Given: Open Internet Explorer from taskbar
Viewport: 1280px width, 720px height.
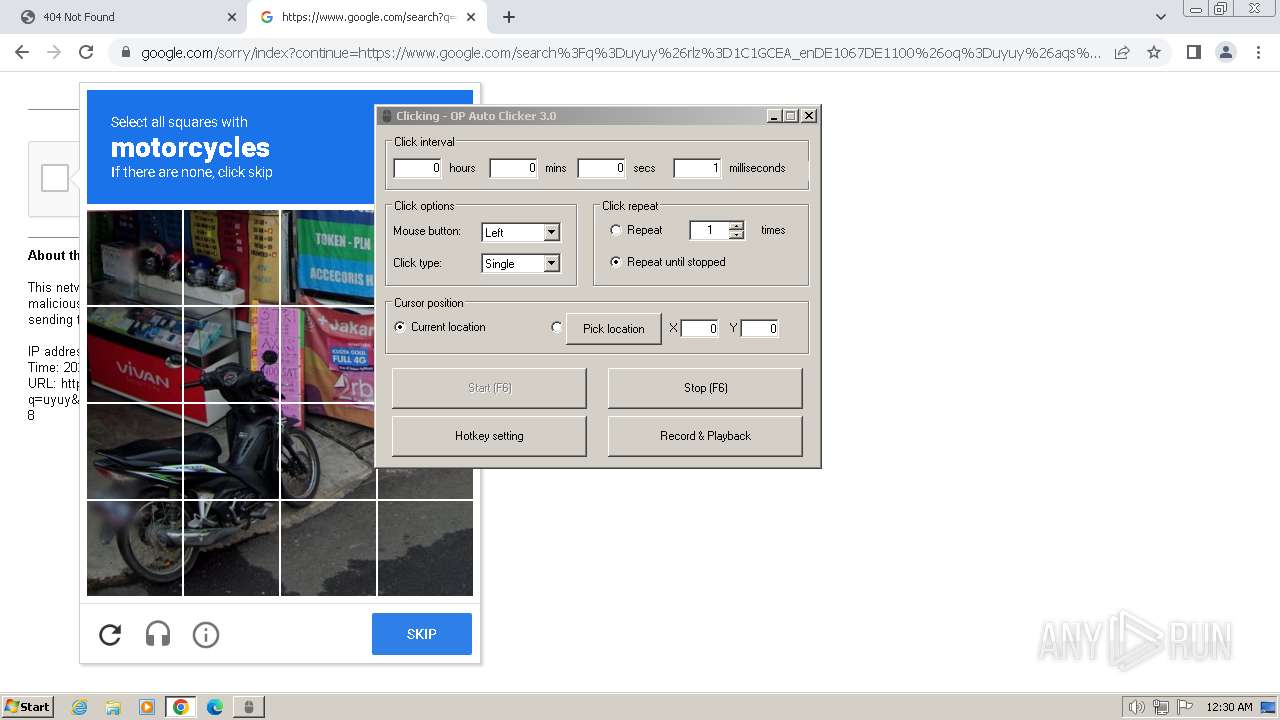Looking at the screenshot, I should (79, 707).
